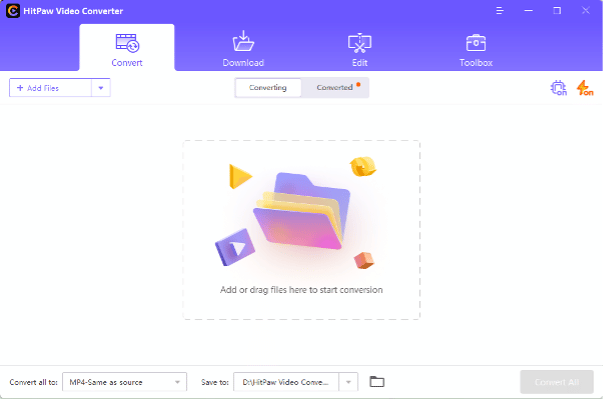This screenshot has width=604, height=400.
Task: Click the Add Files button
Action: click(50, 88)
